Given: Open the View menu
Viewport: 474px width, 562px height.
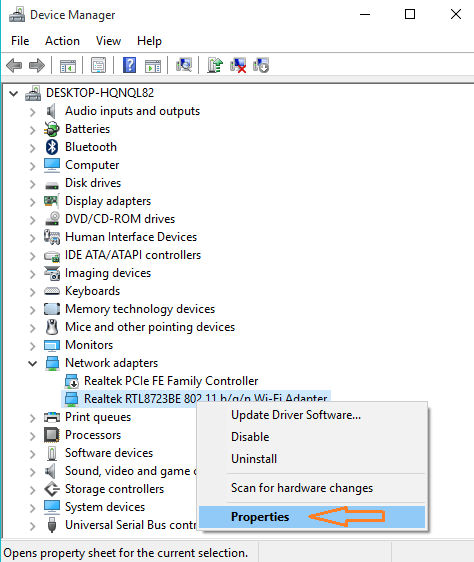Looking at the screenshot, I should pos(108,41).
